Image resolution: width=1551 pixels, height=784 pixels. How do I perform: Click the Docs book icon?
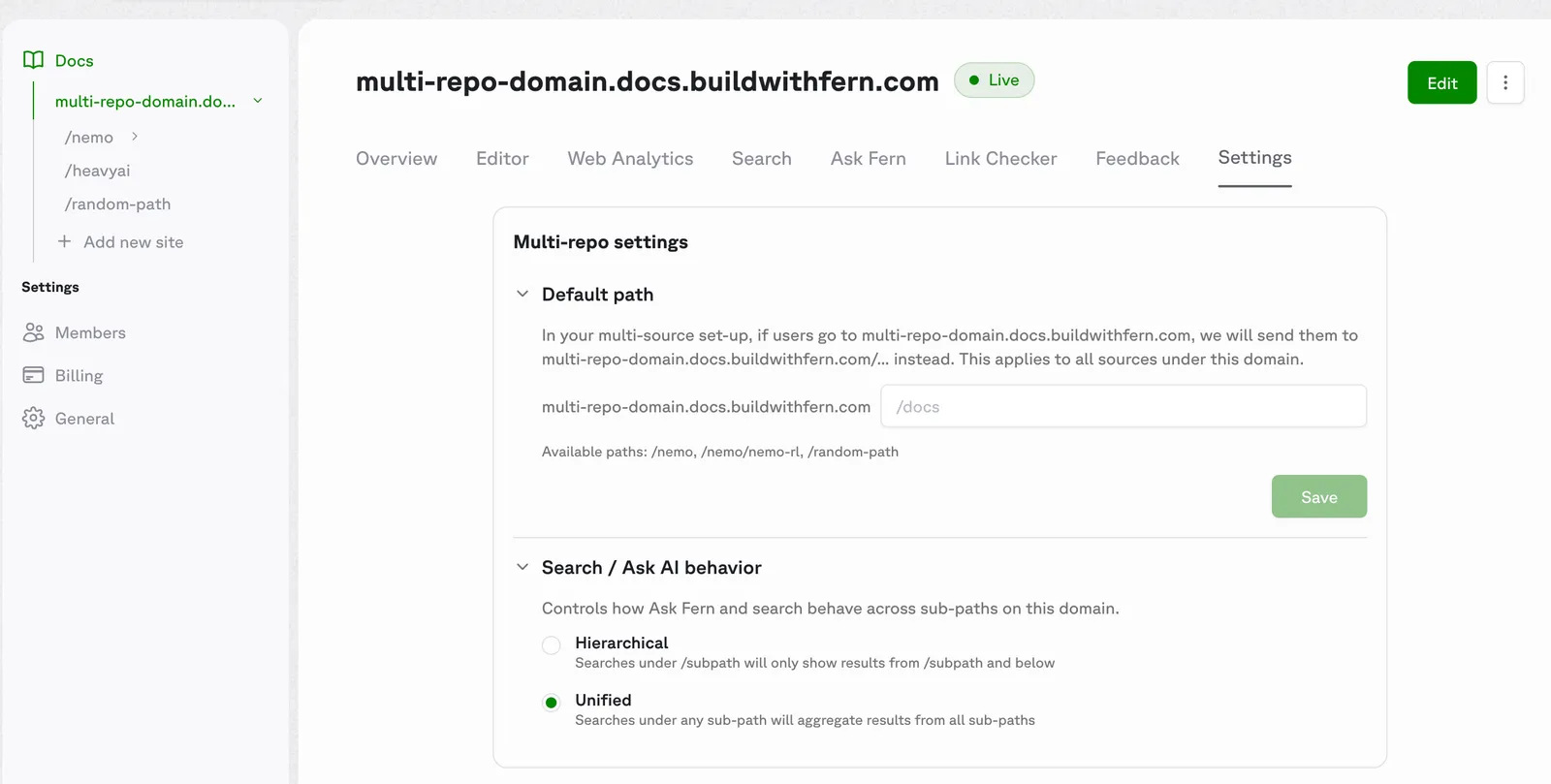click(33, 60)
